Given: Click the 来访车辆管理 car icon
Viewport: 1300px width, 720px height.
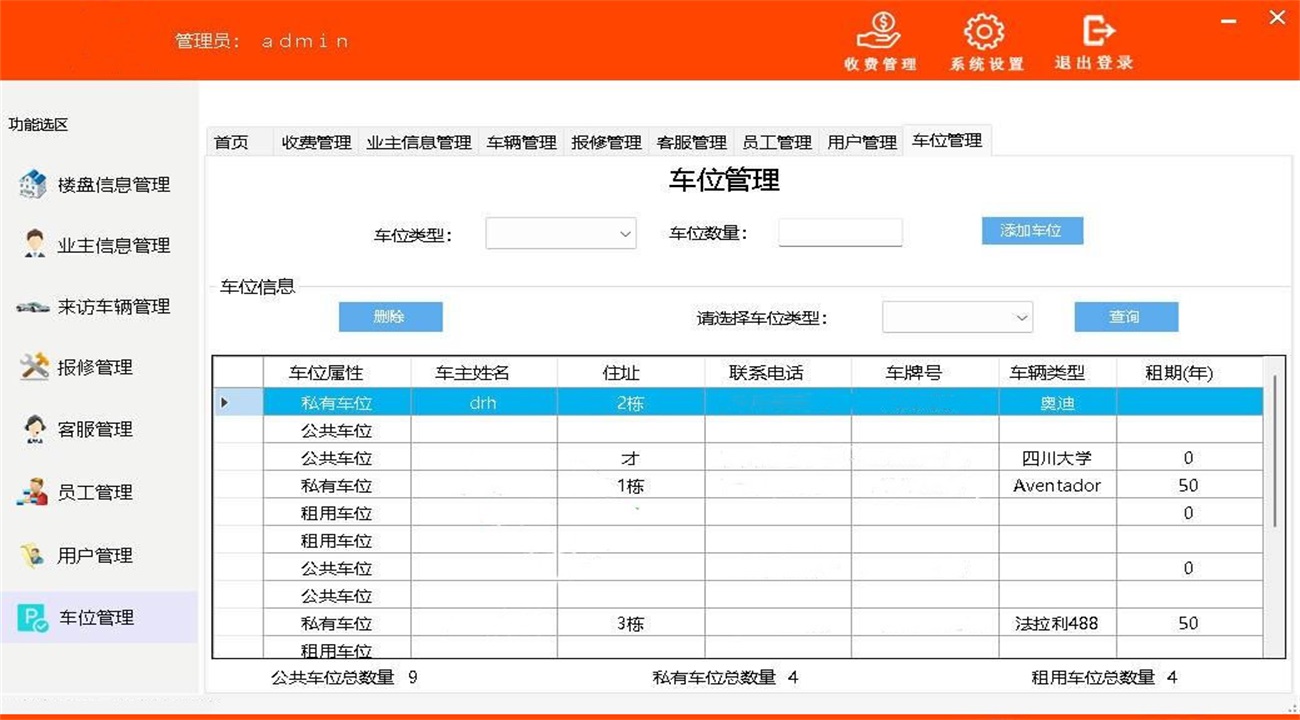Looking at the screenshot, I should tap(32, 307).
